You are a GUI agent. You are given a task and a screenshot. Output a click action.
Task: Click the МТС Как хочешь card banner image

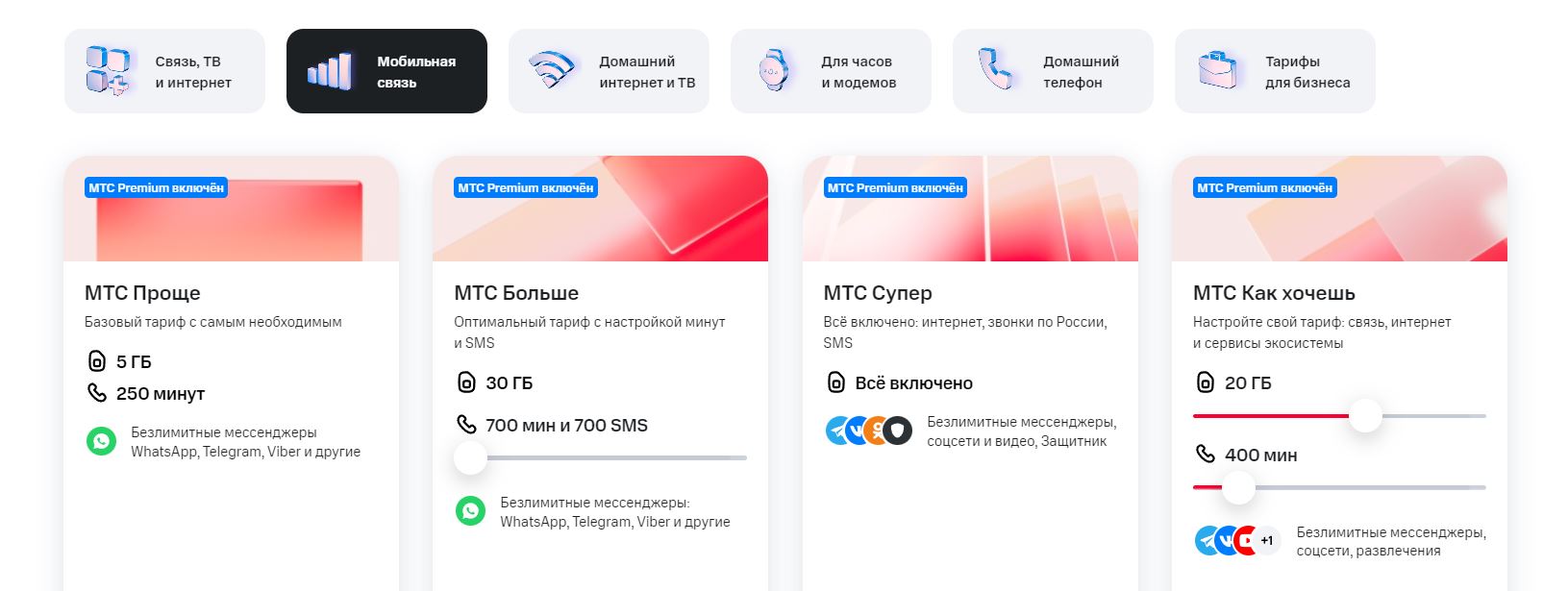click(x=1339, y=209)
